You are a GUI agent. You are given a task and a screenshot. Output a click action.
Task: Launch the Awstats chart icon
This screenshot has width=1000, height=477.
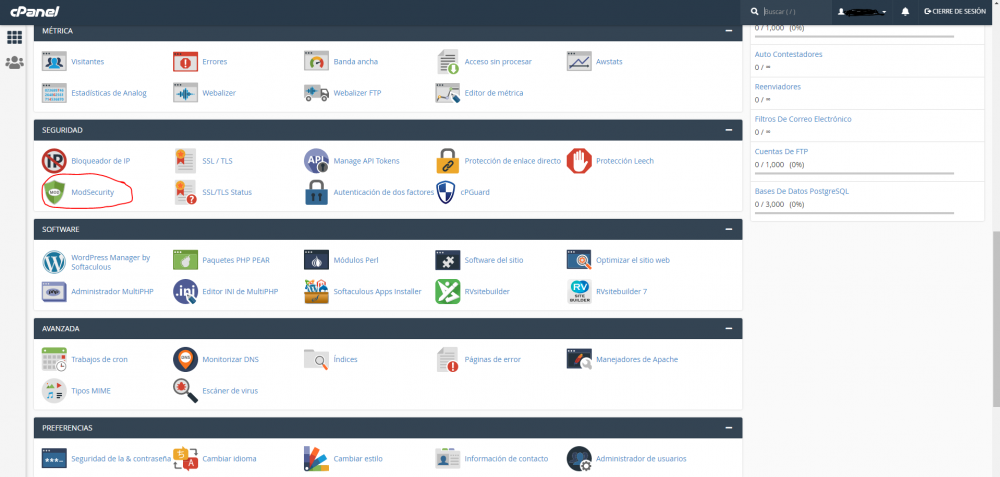pos(579,61)
